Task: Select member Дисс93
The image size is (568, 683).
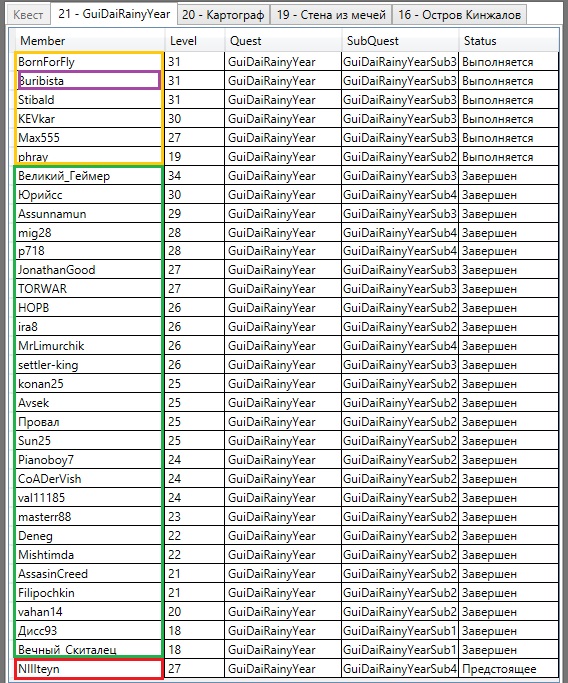Action: click(x=89, y=631)
